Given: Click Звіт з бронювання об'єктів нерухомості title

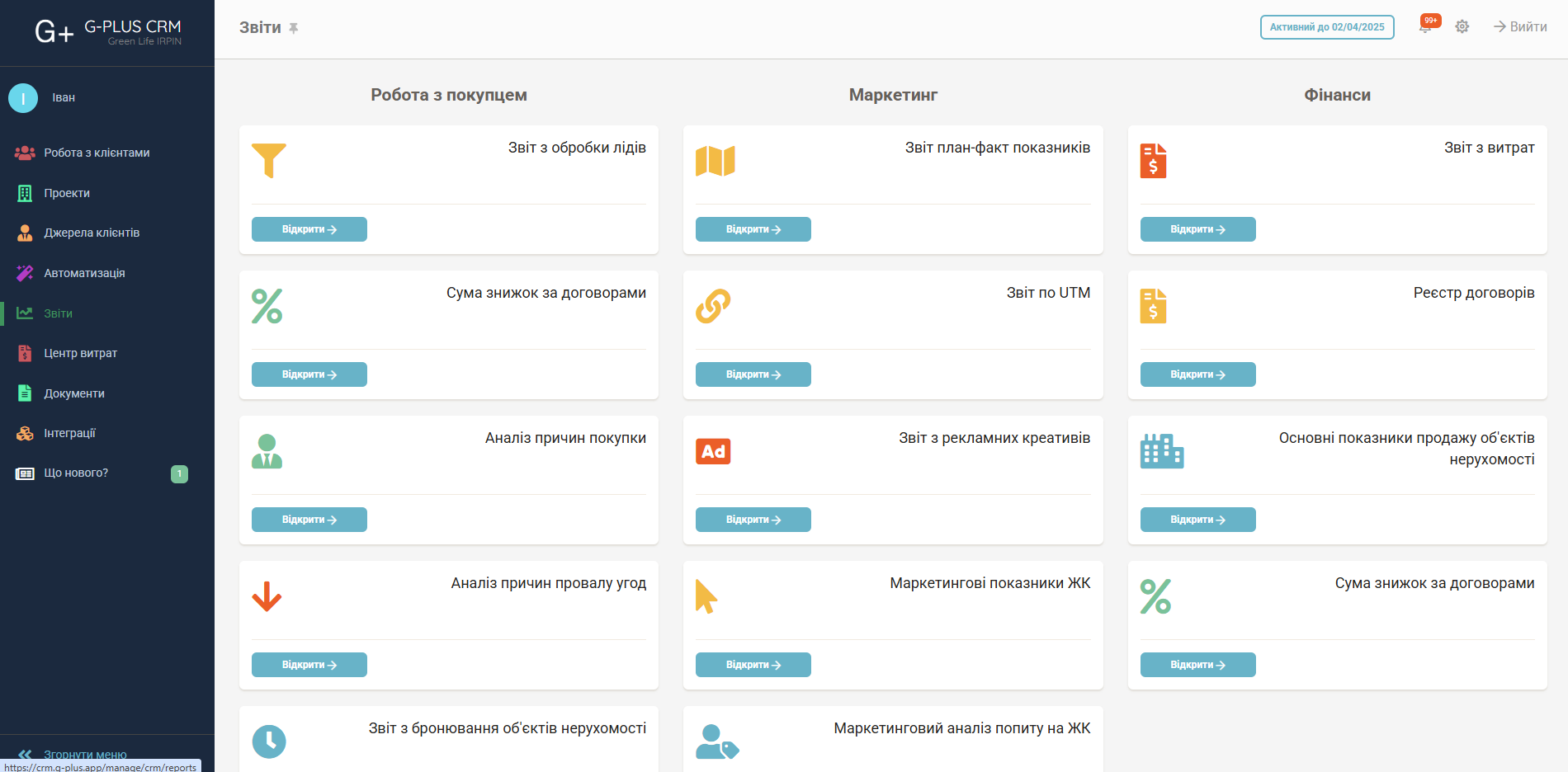Looking at the screenshot, I should 508,728.
